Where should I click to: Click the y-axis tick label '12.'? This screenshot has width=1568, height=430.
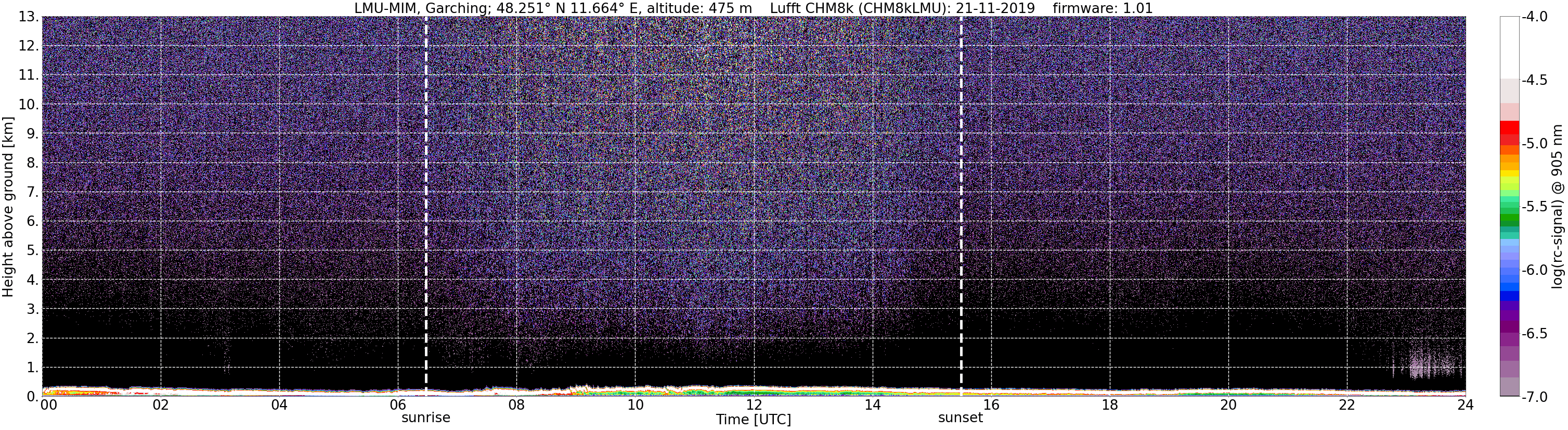click(x=29, y=46)
